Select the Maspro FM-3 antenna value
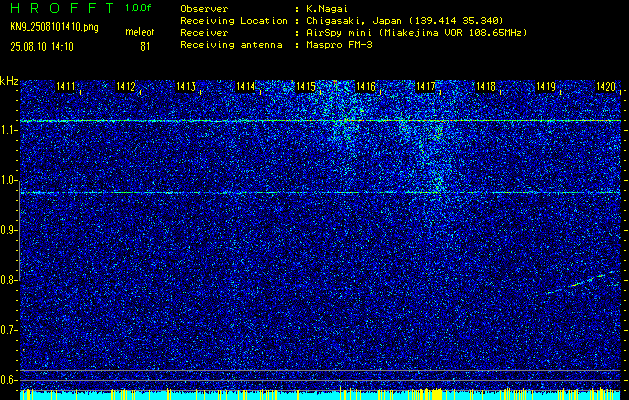 point(338,45)
